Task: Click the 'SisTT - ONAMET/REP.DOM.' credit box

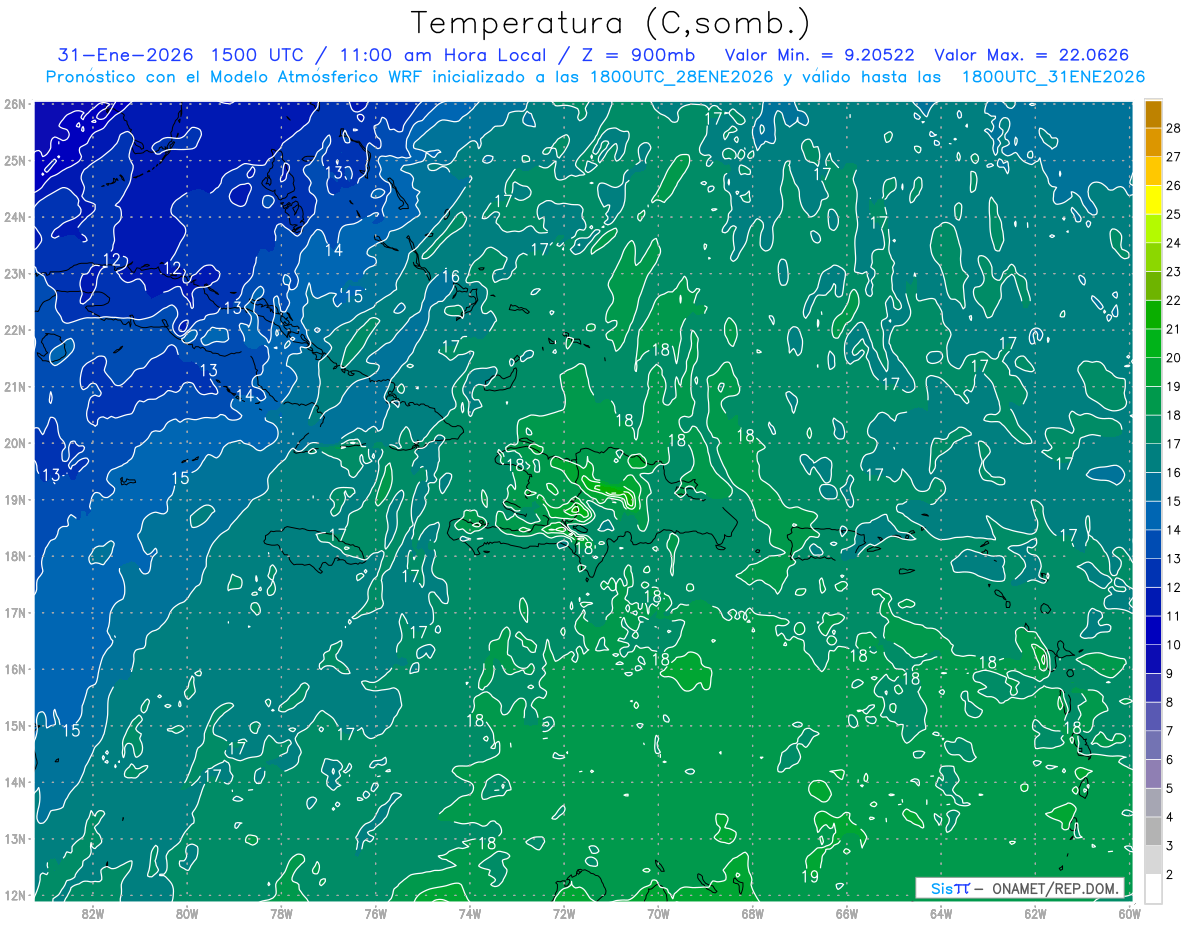Action: pos(1019,888)
